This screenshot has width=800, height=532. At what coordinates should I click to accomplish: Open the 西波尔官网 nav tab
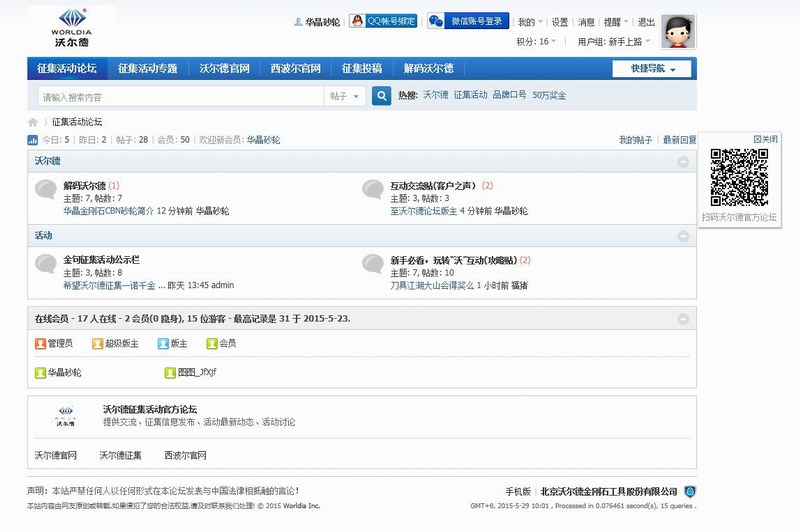[x=295, y=68]
